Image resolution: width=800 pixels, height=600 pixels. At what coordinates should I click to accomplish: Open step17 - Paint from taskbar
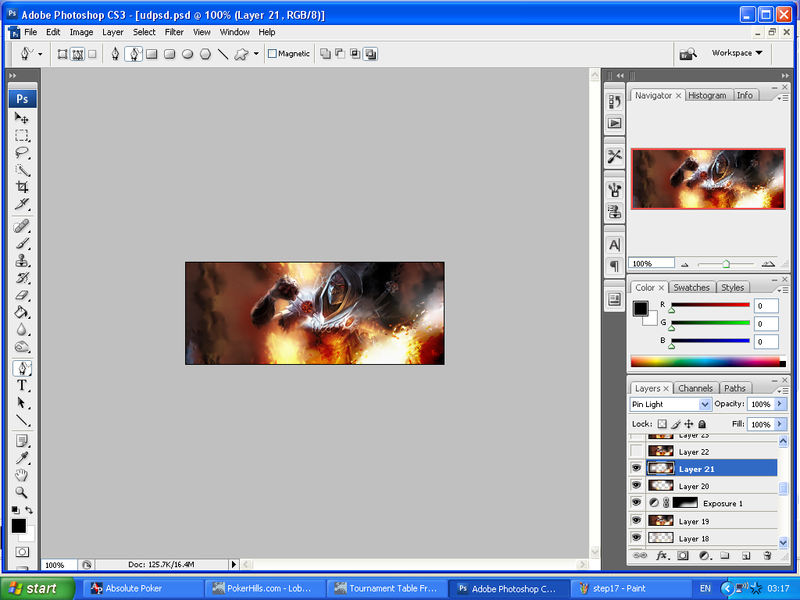631,588
